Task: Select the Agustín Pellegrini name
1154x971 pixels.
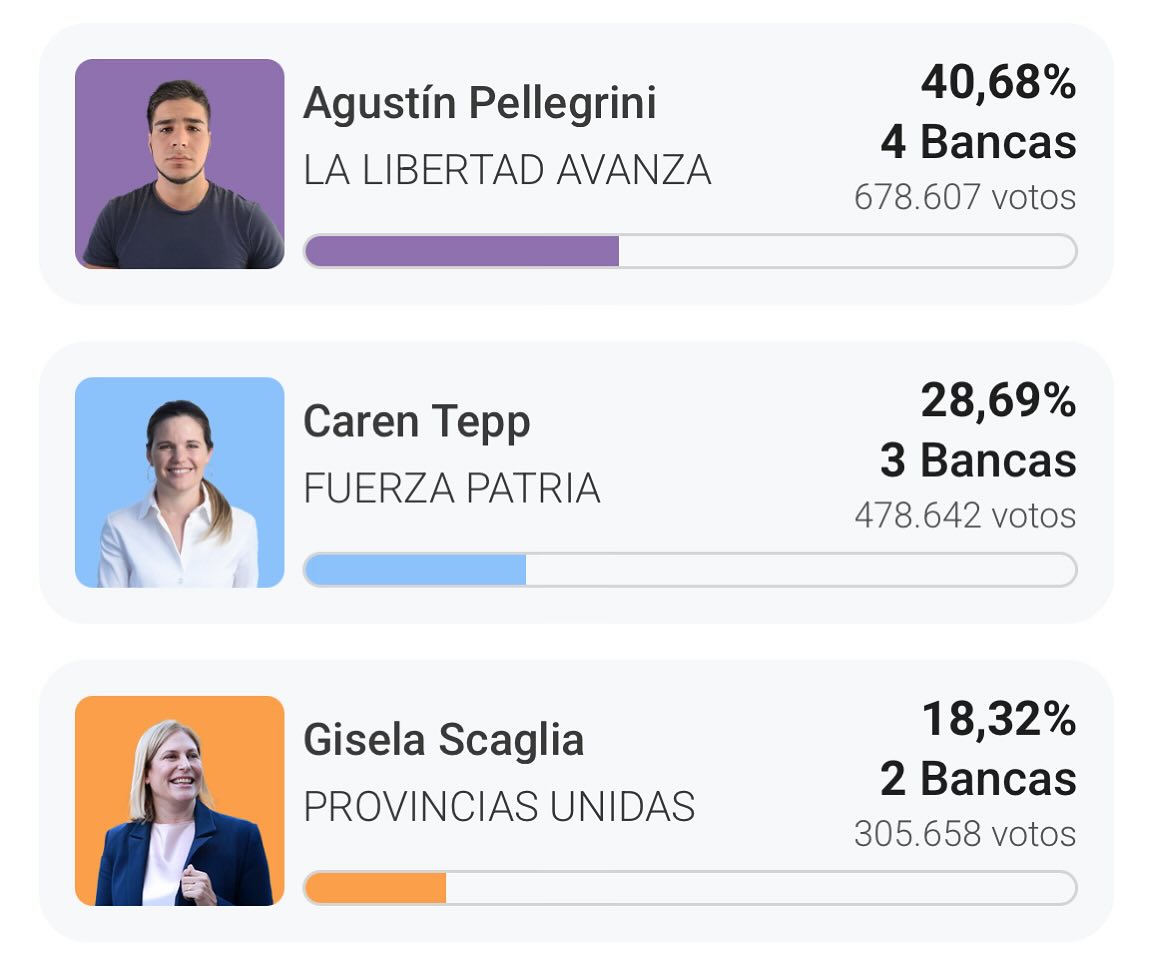Action: (479, 103)
